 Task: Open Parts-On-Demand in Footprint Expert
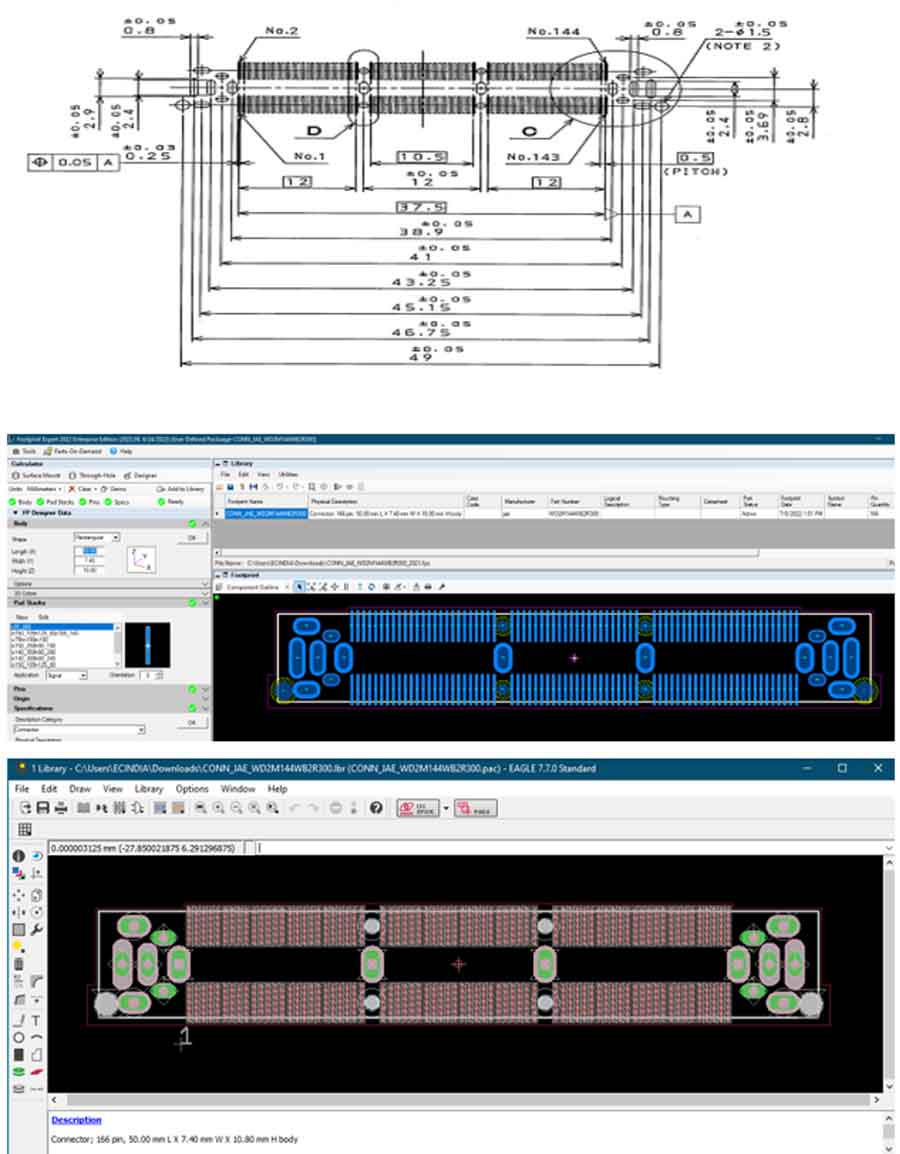click(x=73, y=451)
